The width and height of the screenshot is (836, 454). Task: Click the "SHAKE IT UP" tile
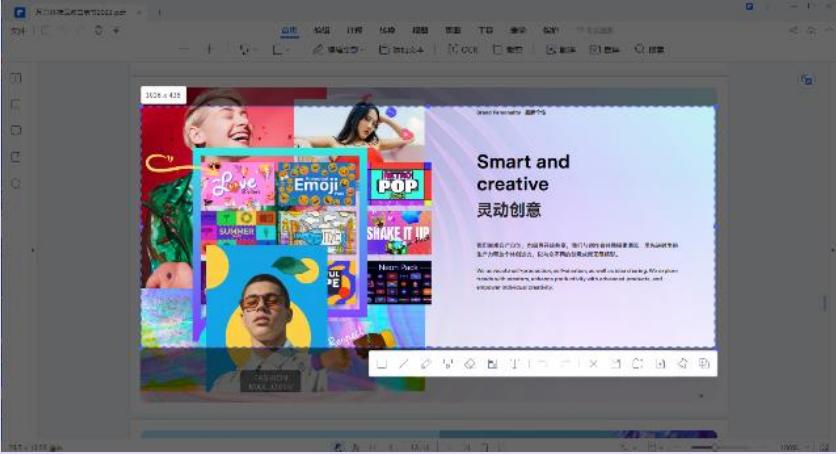click(399, 233)
